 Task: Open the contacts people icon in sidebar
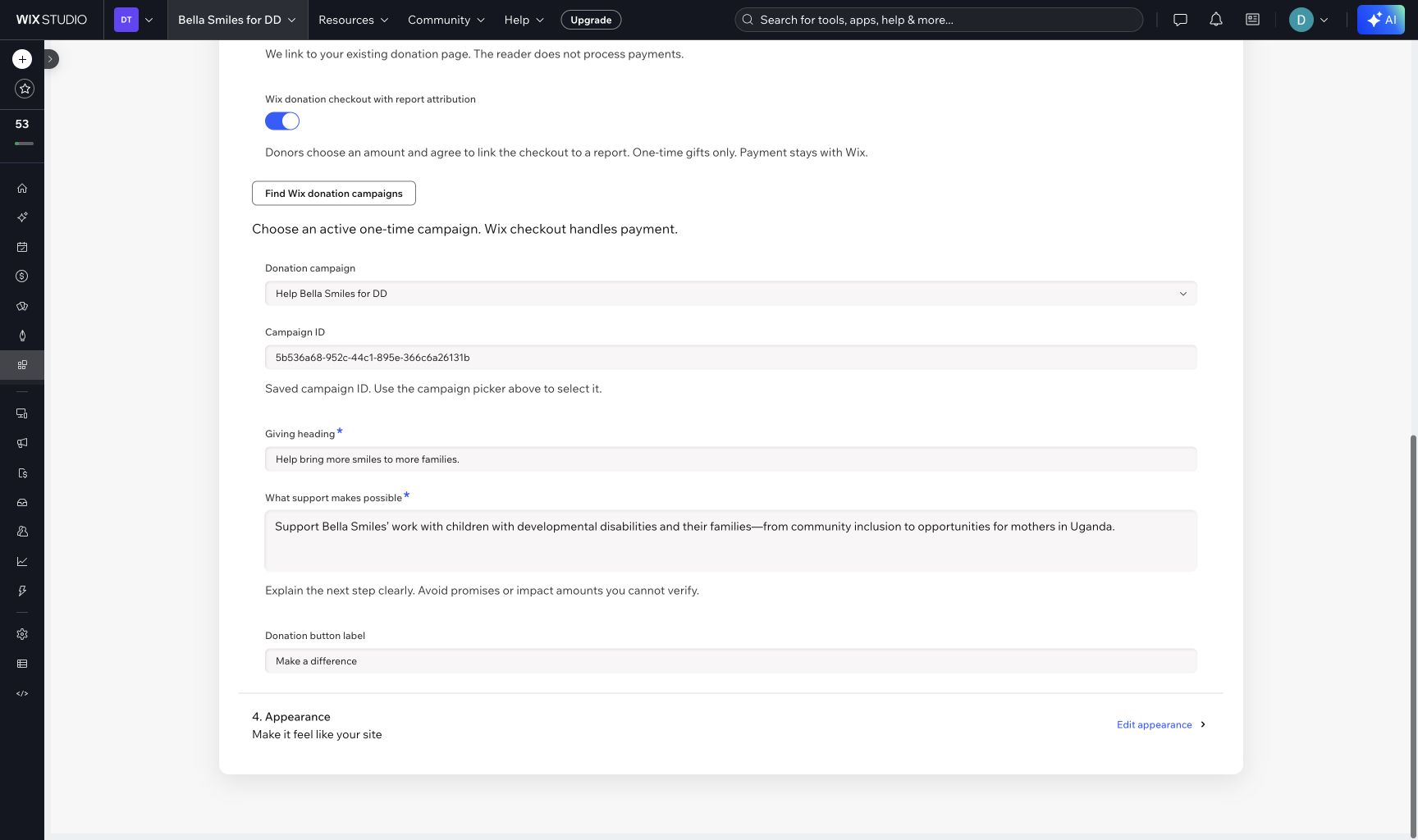pyautogui.click(x=22, y=532)
